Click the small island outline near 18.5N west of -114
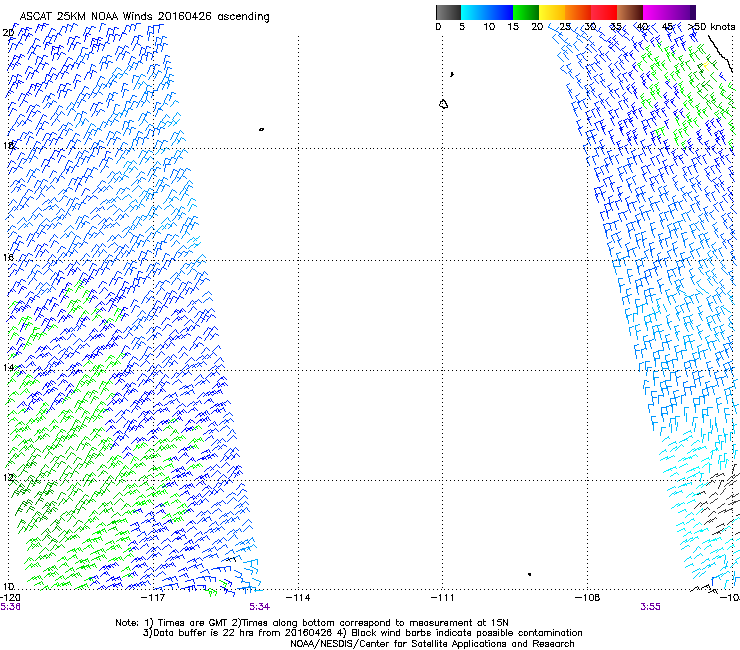 click(261, 129)
